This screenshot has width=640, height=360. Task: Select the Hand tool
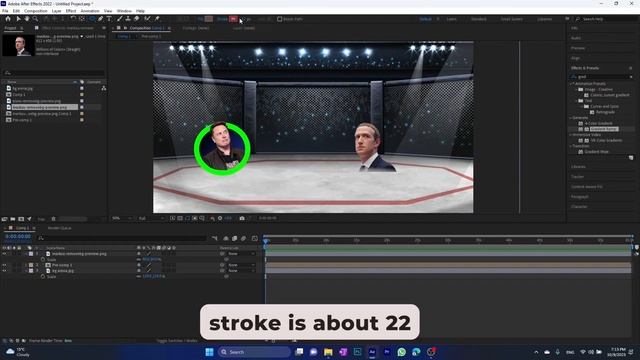[27, 19]
